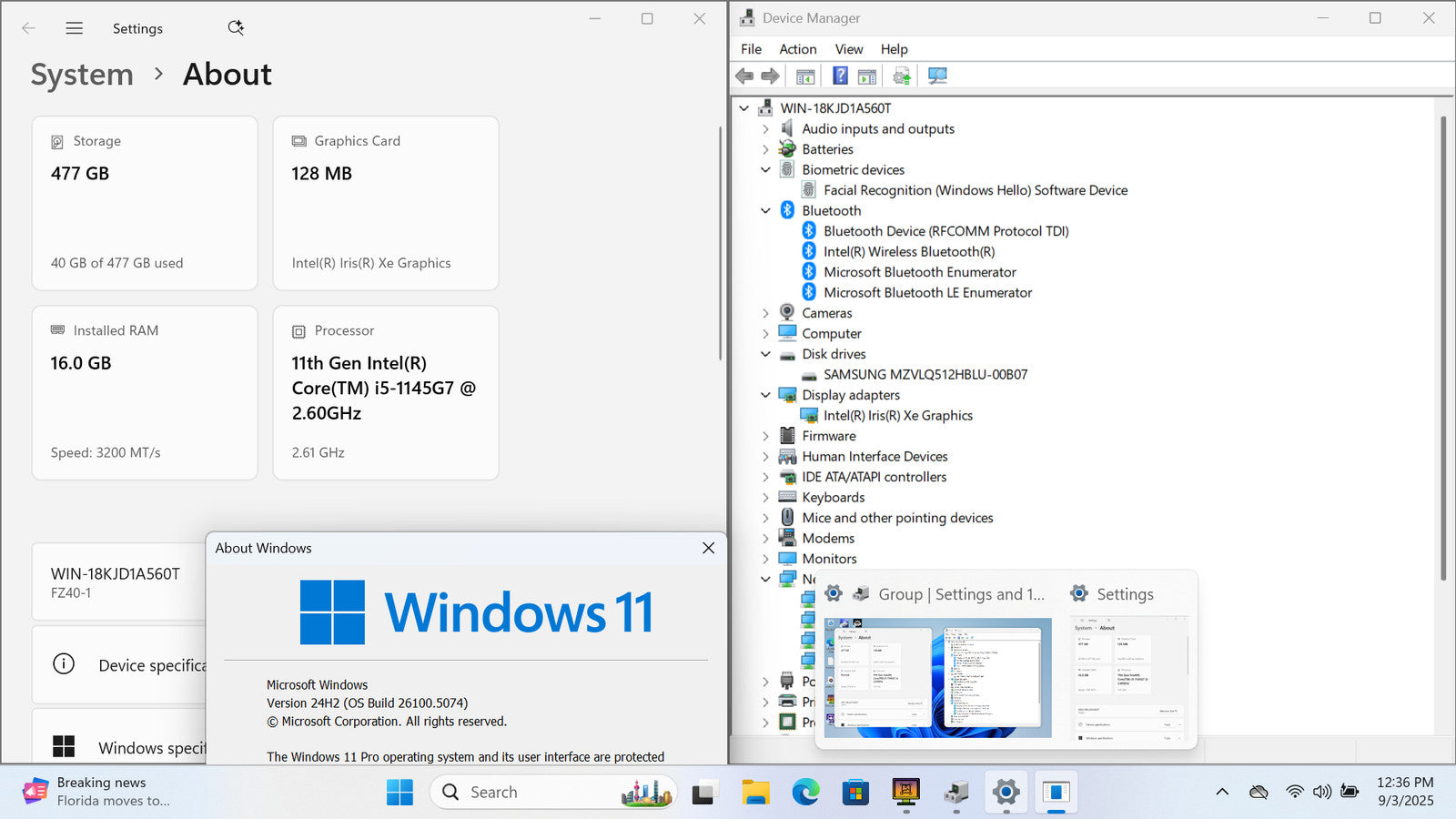The width and height of the screenshot is (1456, 819).
Task: Select Microsoft Bluetooth LE Enumerator
Action: coord(927,293)
